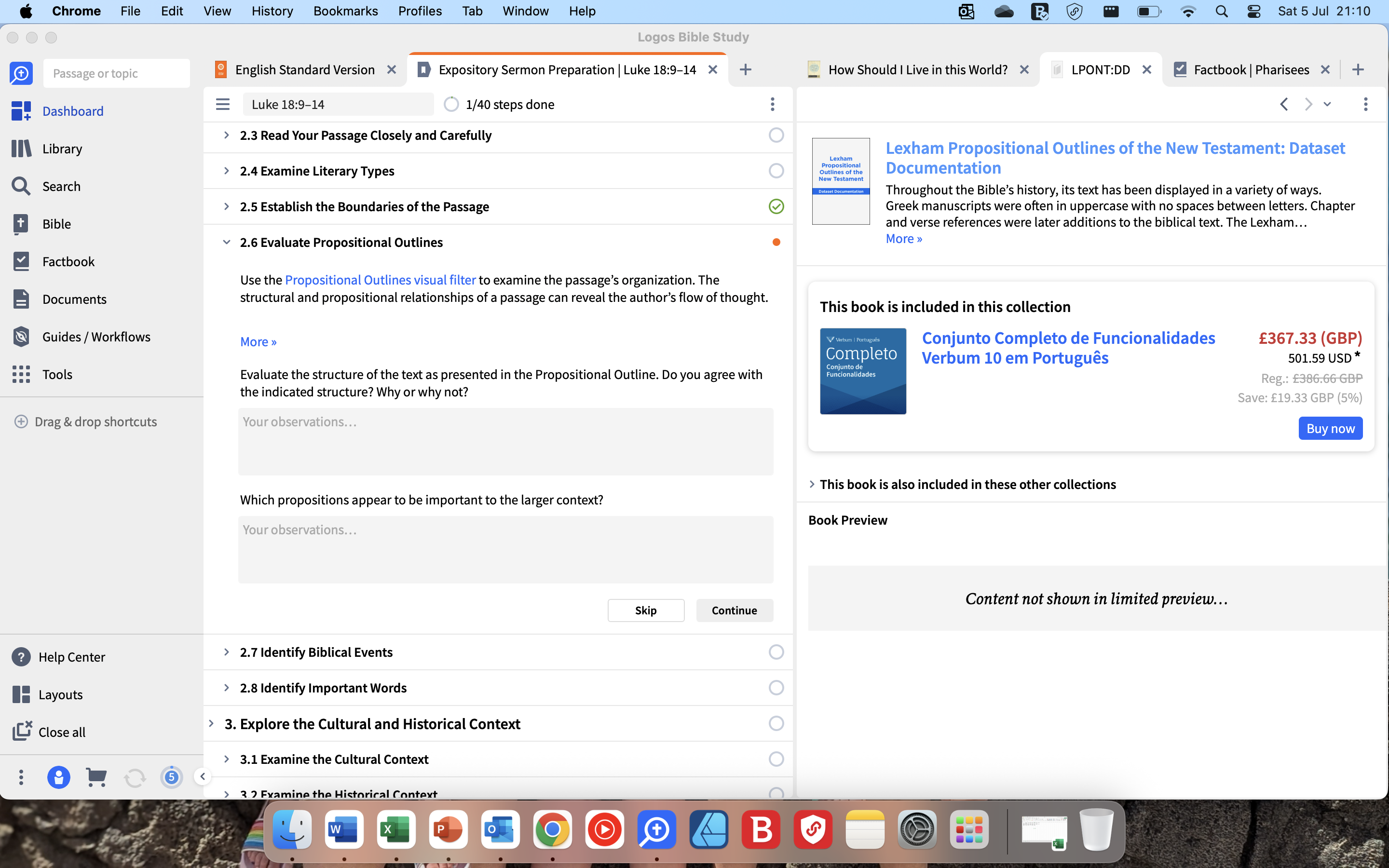Open Layouts panel
Image resolution: width=1389 pixels, height=868 pixels.
tap(47, 694)
